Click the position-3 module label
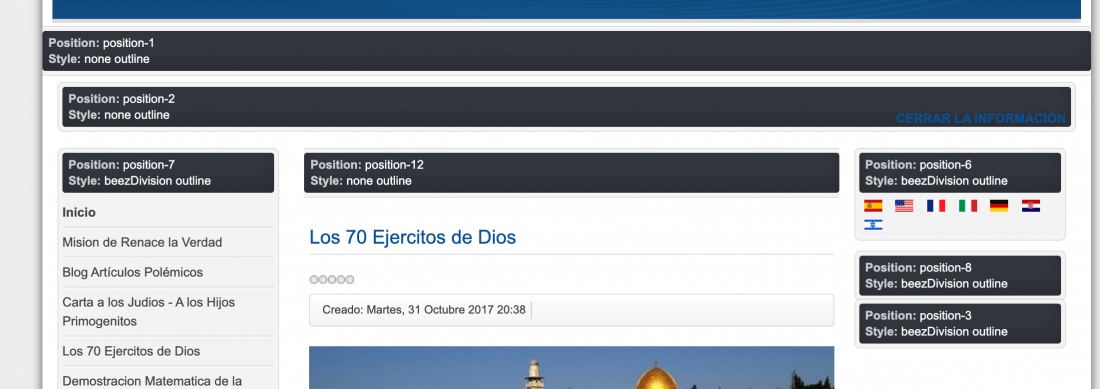1100x389 pixels. [x=960, y=323]
